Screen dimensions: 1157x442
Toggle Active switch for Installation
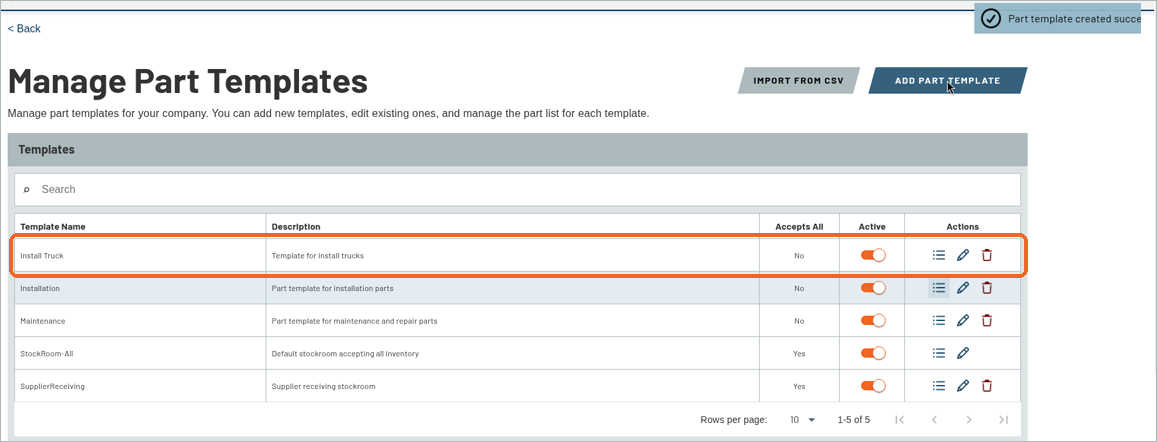[x=873, y=288]
